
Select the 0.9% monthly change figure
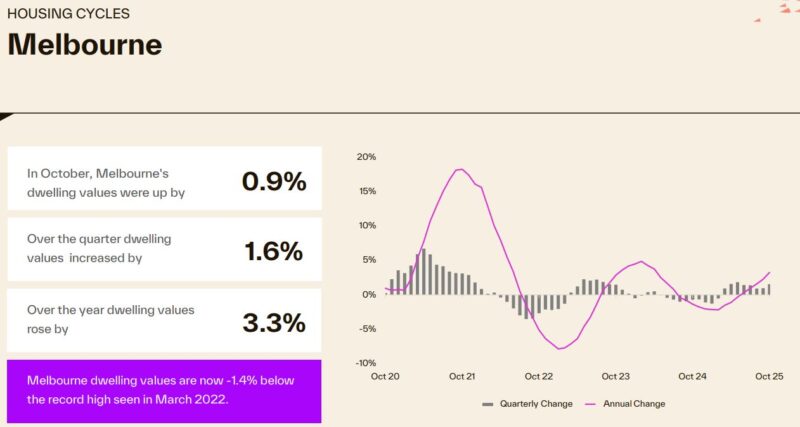274,181
